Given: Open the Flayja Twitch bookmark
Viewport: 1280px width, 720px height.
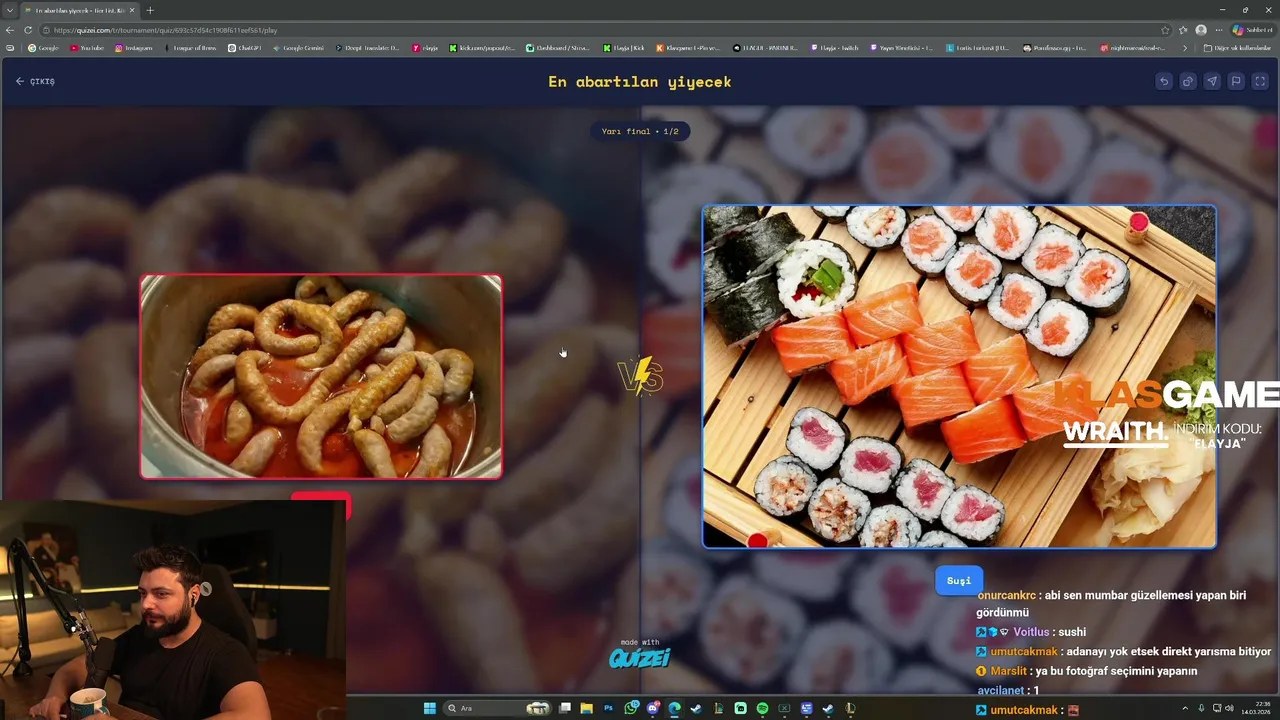Looking at the screenshot, I should point(835,47).
